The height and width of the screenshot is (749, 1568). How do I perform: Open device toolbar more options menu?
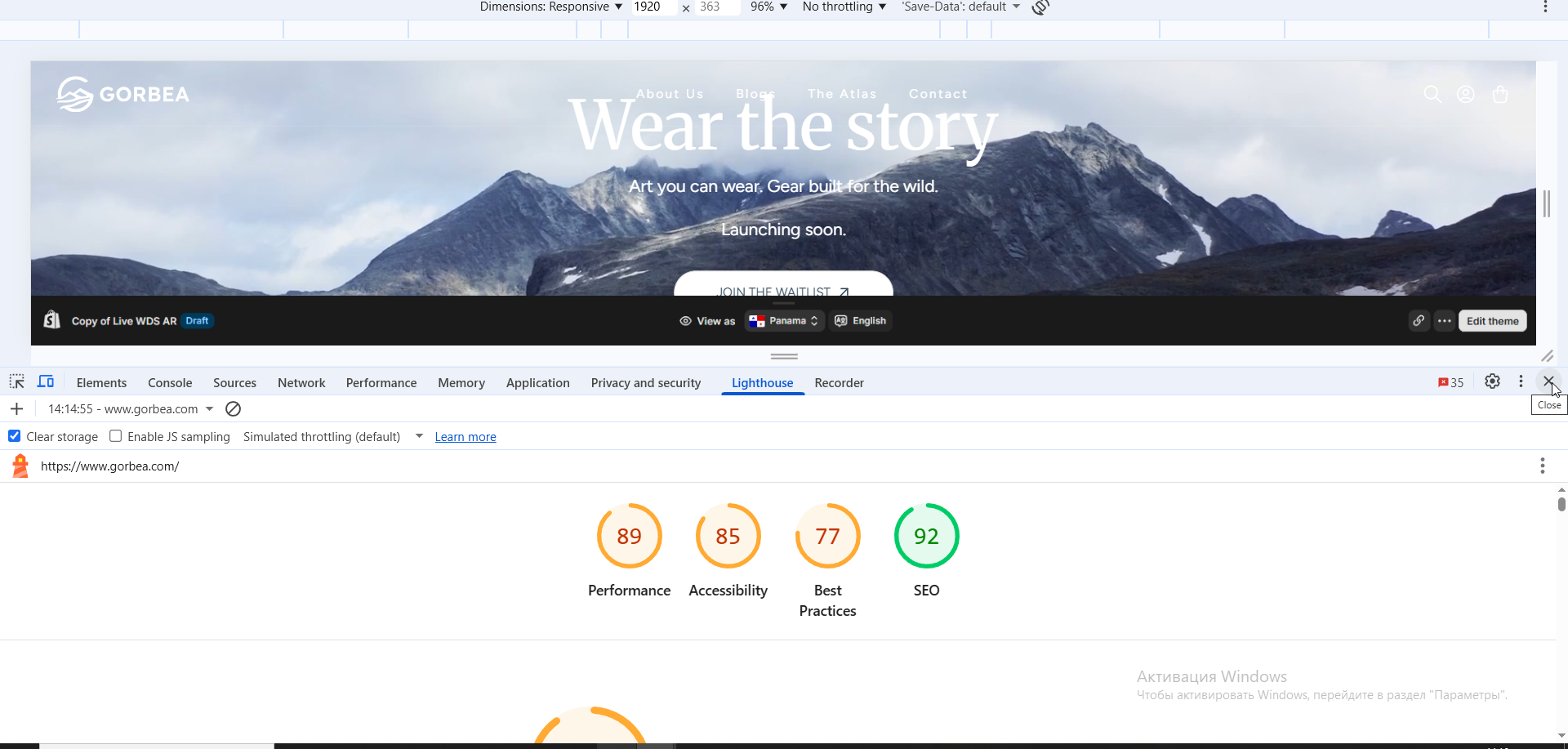(x=1545, y=7)
